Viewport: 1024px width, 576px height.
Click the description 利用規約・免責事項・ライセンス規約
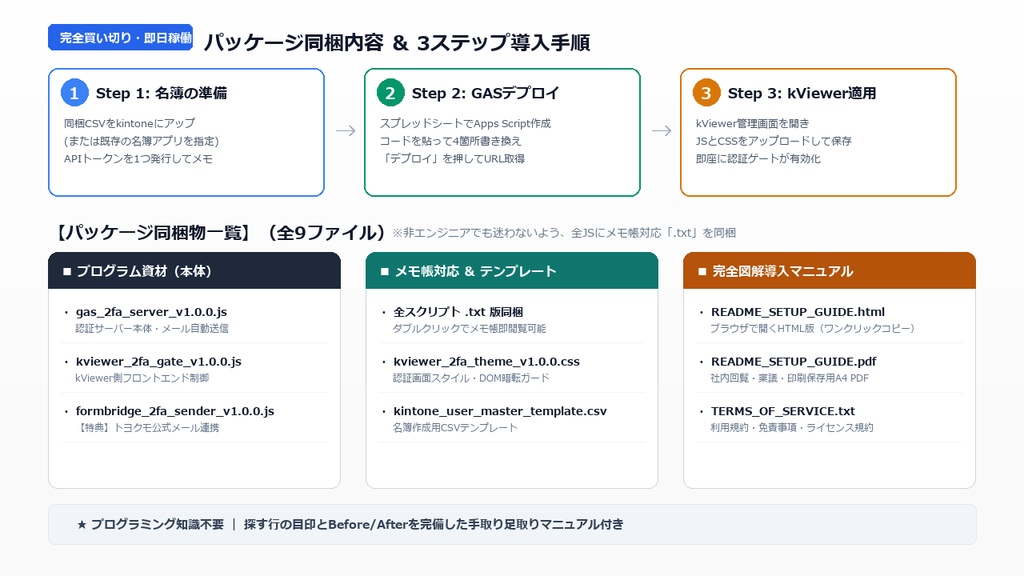click(792, 428)
